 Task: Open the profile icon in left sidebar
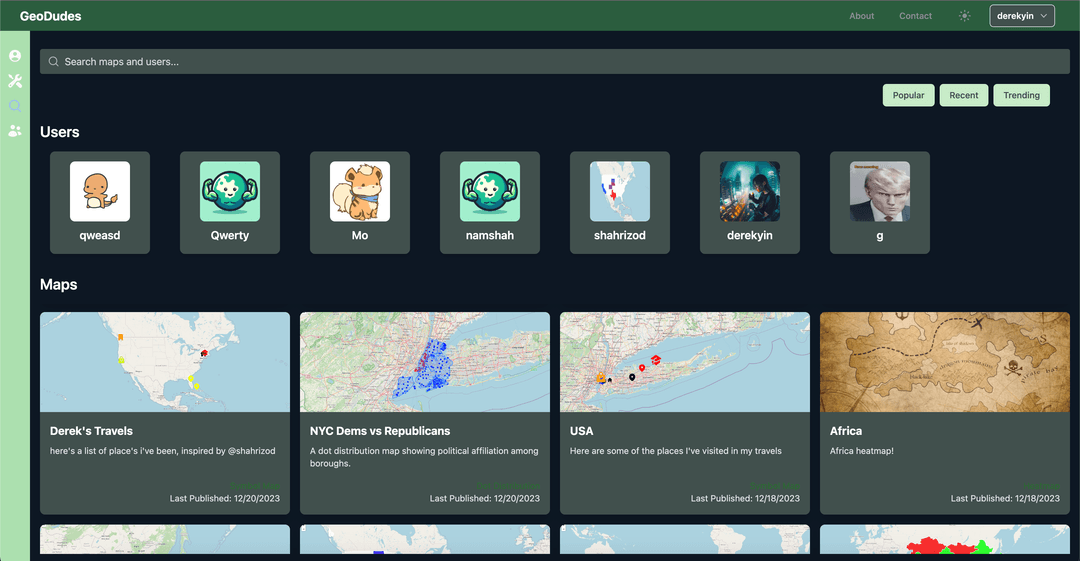(15, 56)
